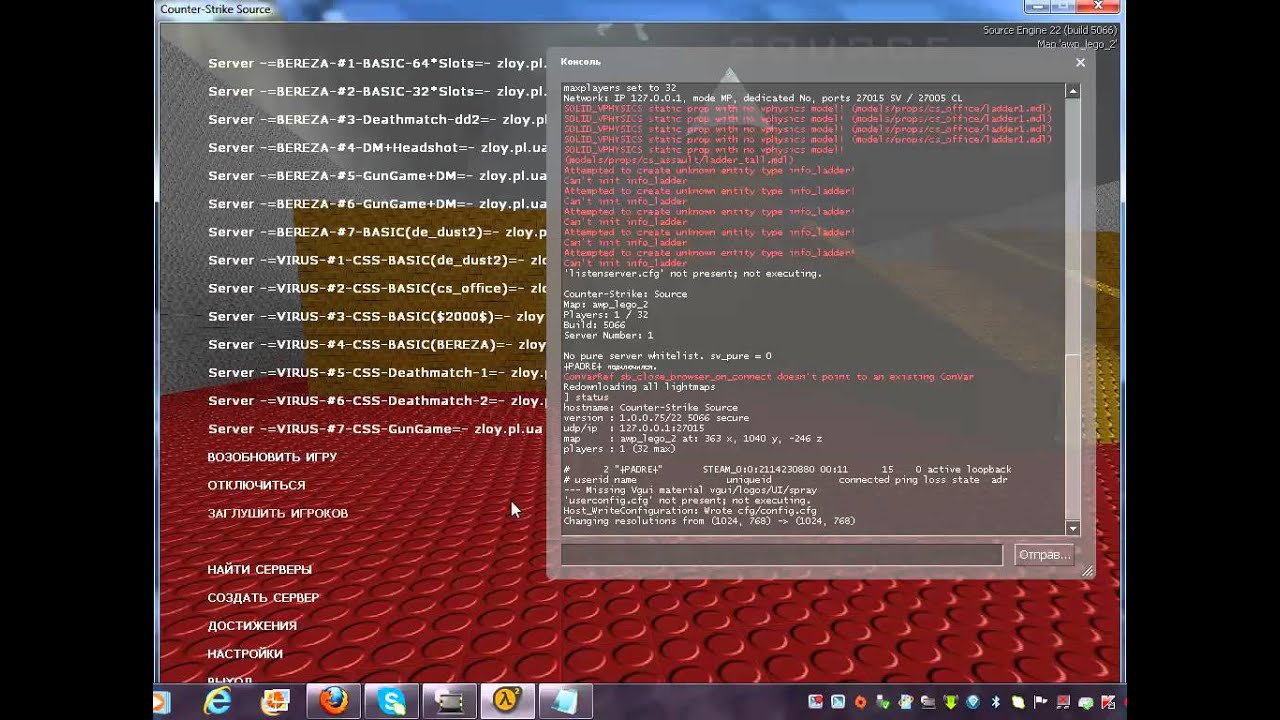1280x720 pixels.
Task: Click the Bluetooth icon in system tray
Action: (x=996, y=702)
